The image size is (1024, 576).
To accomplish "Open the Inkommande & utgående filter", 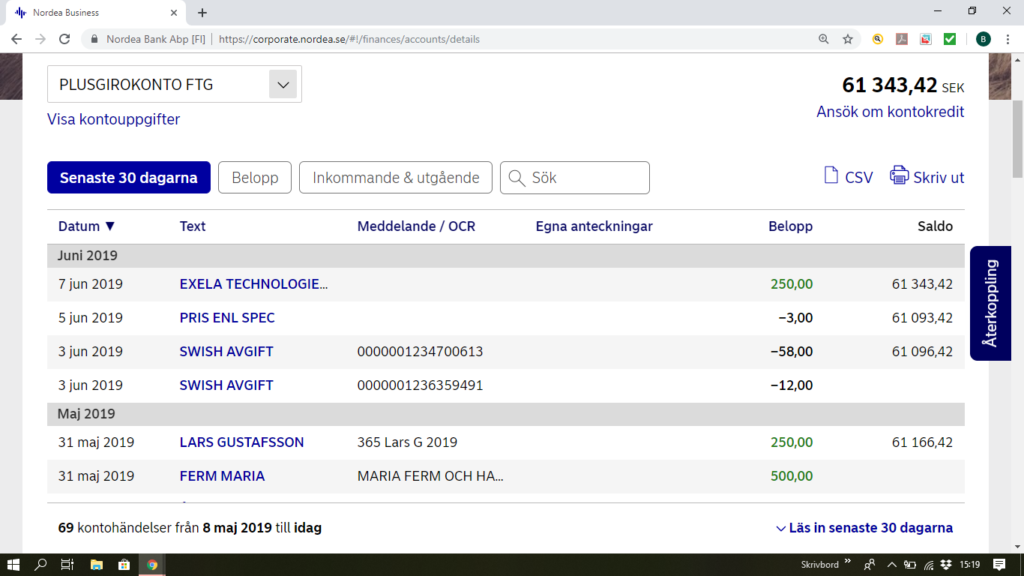I will point(396,178).
